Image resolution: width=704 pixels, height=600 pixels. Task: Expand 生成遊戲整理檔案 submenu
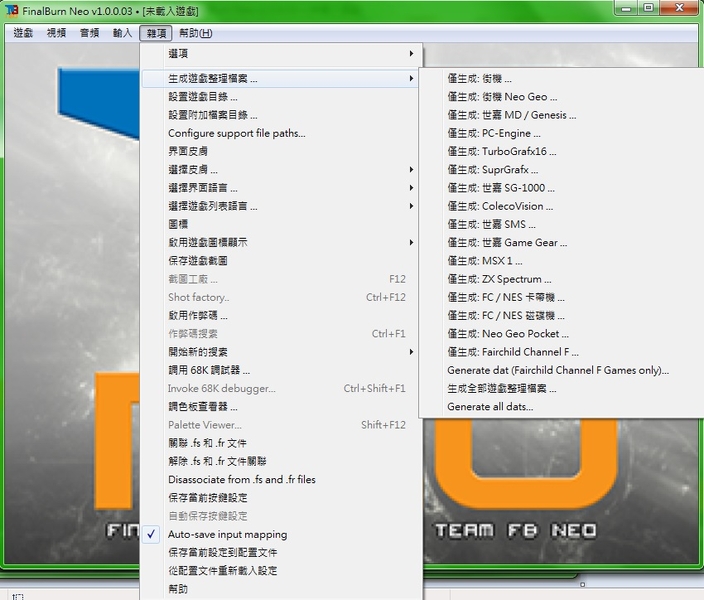click(282, 79)
